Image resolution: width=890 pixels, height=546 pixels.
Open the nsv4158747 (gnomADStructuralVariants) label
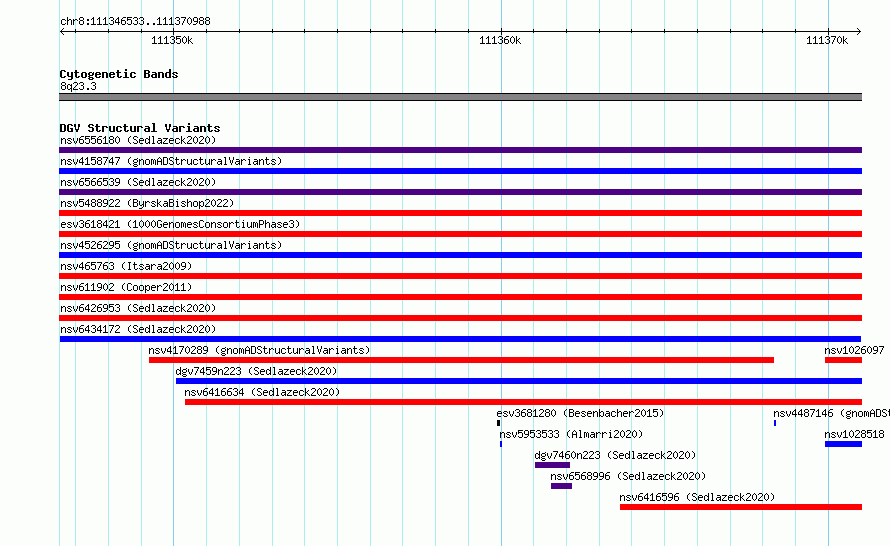(171, 161)
